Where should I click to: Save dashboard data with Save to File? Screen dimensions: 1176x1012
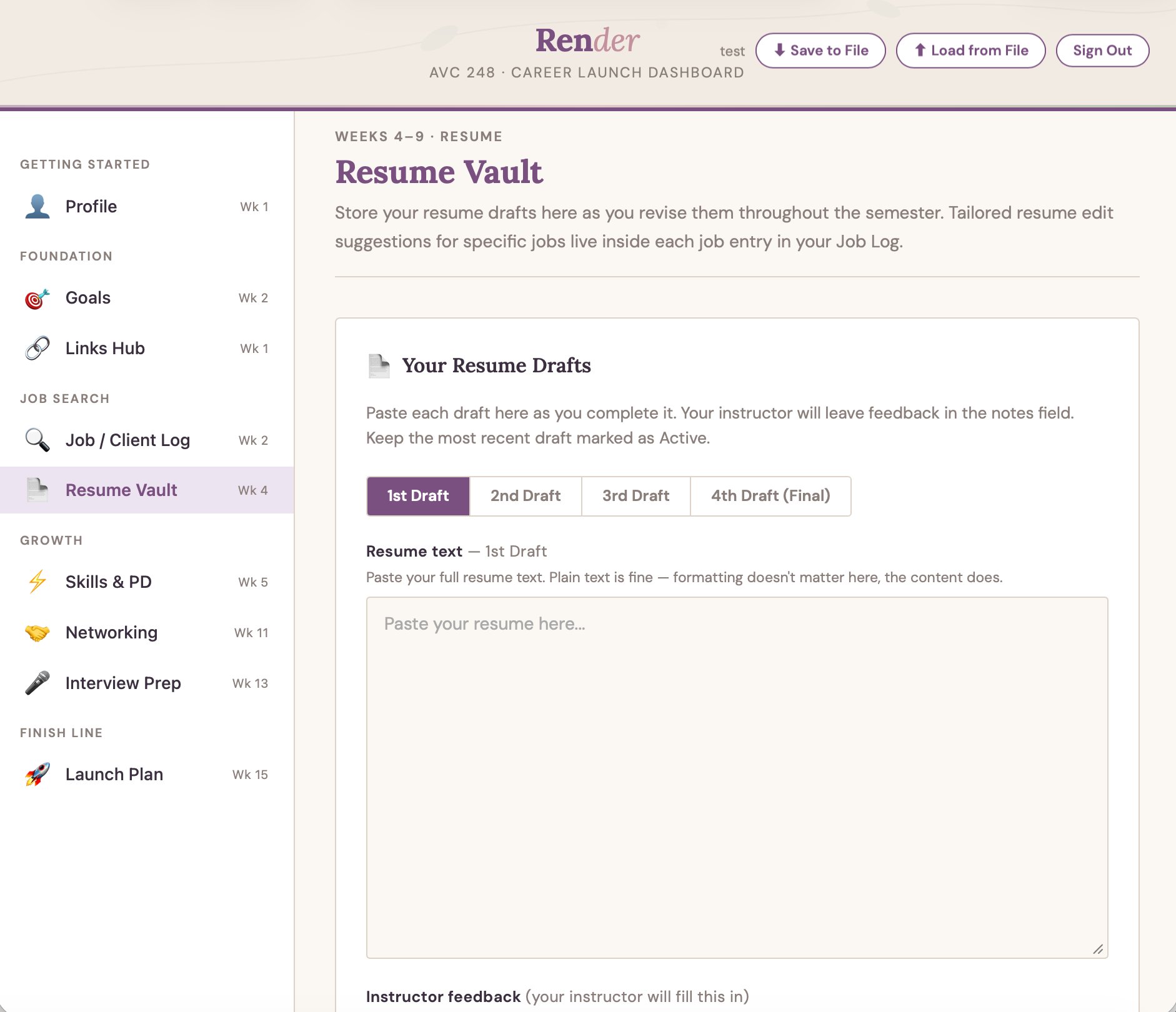point(820,51)
